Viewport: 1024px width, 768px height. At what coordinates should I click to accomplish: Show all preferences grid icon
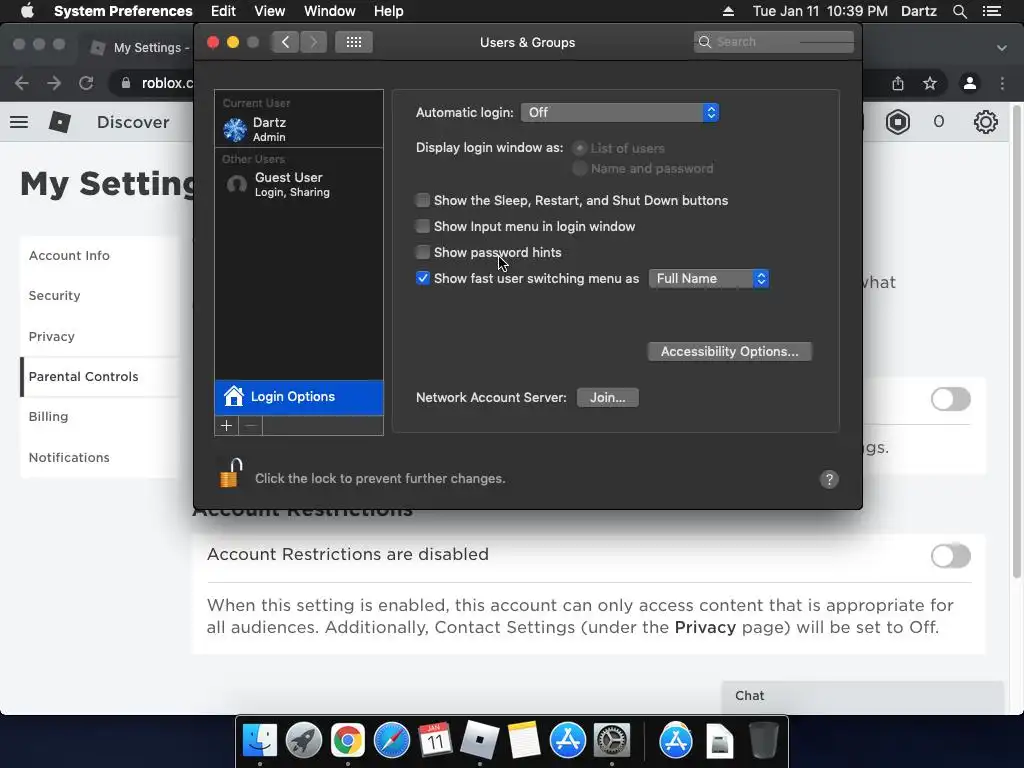354,42
